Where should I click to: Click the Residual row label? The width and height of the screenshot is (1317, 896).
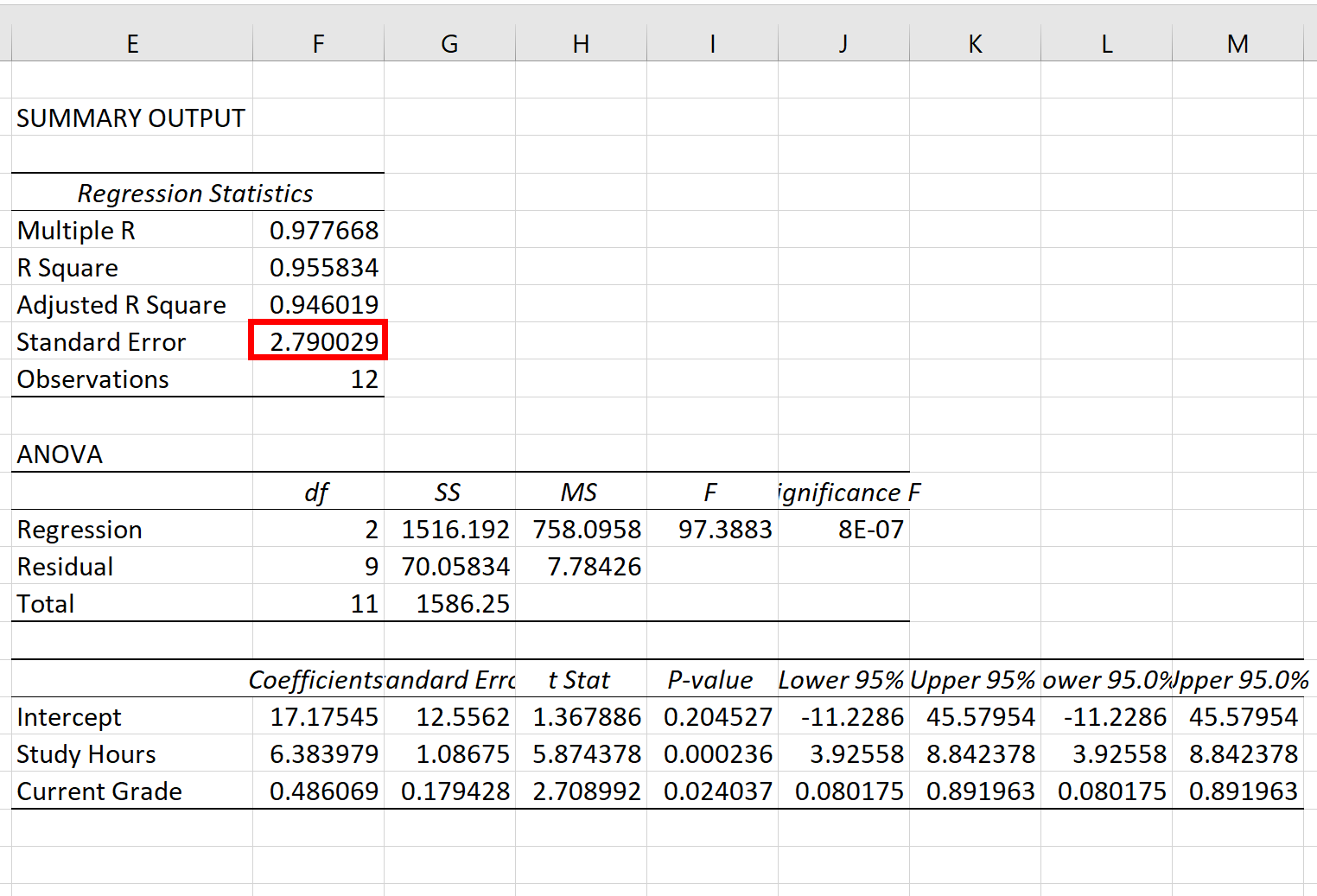pyautogui.click(x=131, y=566)
